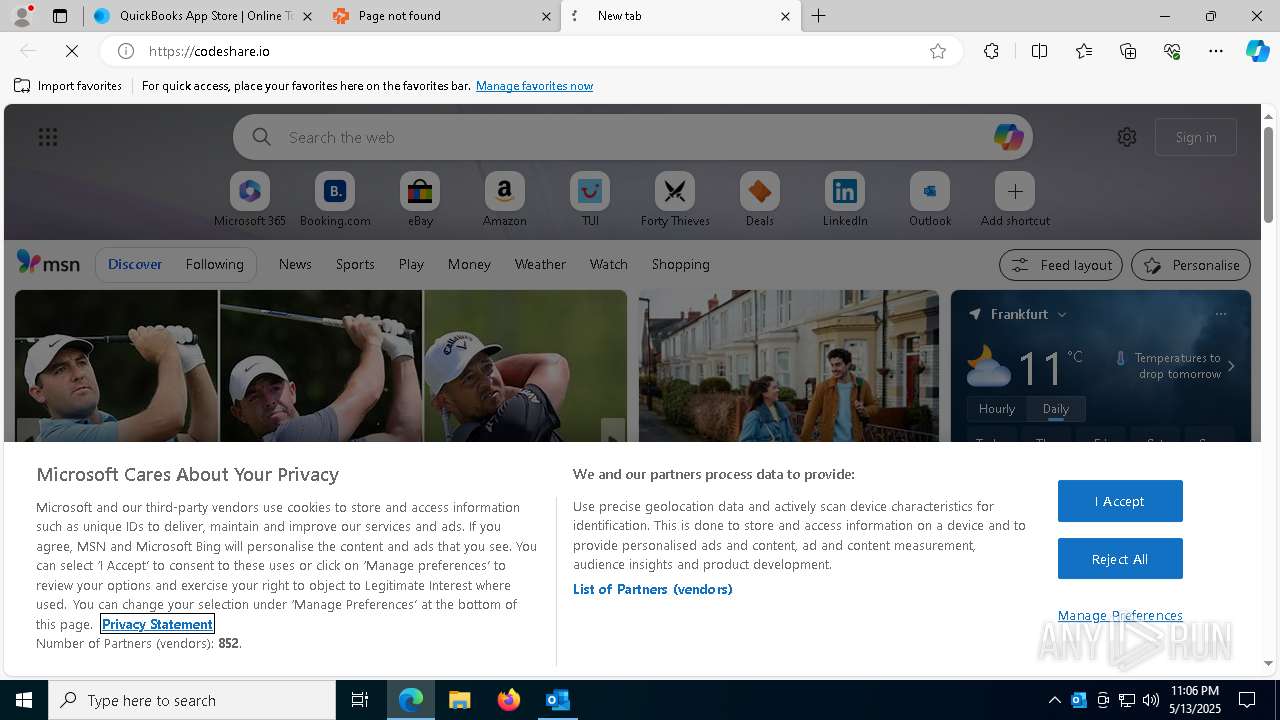
Task: Open the Play category
Action: click(x=411, y=264)
